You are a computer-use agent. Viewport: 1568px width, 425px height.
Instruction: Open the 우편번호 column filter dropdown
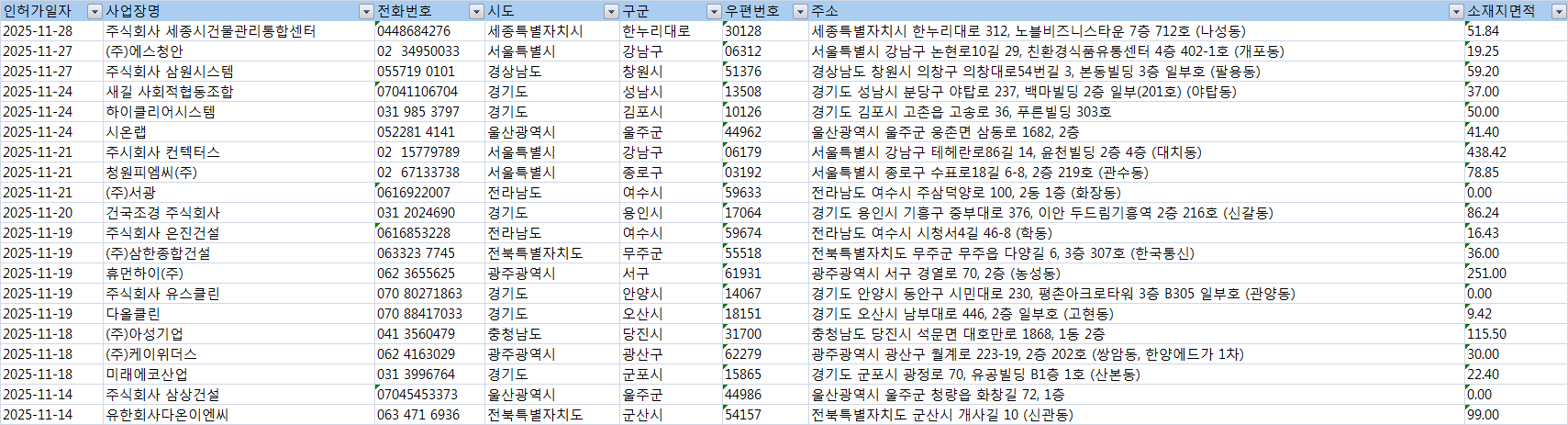[x=801, y=11]
